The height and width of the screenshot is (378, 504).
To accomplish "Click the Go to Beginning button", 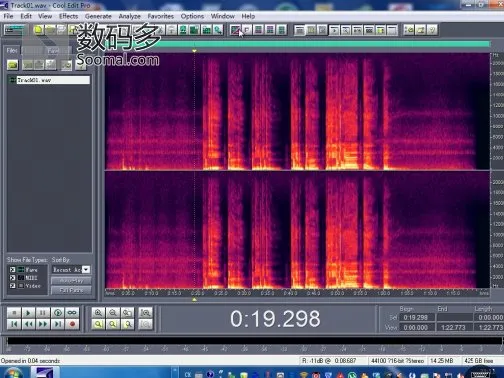I will coord(14,324).
